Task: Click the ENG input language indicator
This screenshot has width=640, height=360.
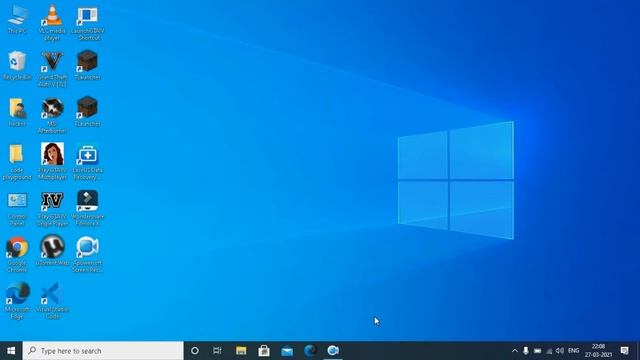Action: point(573,351)
